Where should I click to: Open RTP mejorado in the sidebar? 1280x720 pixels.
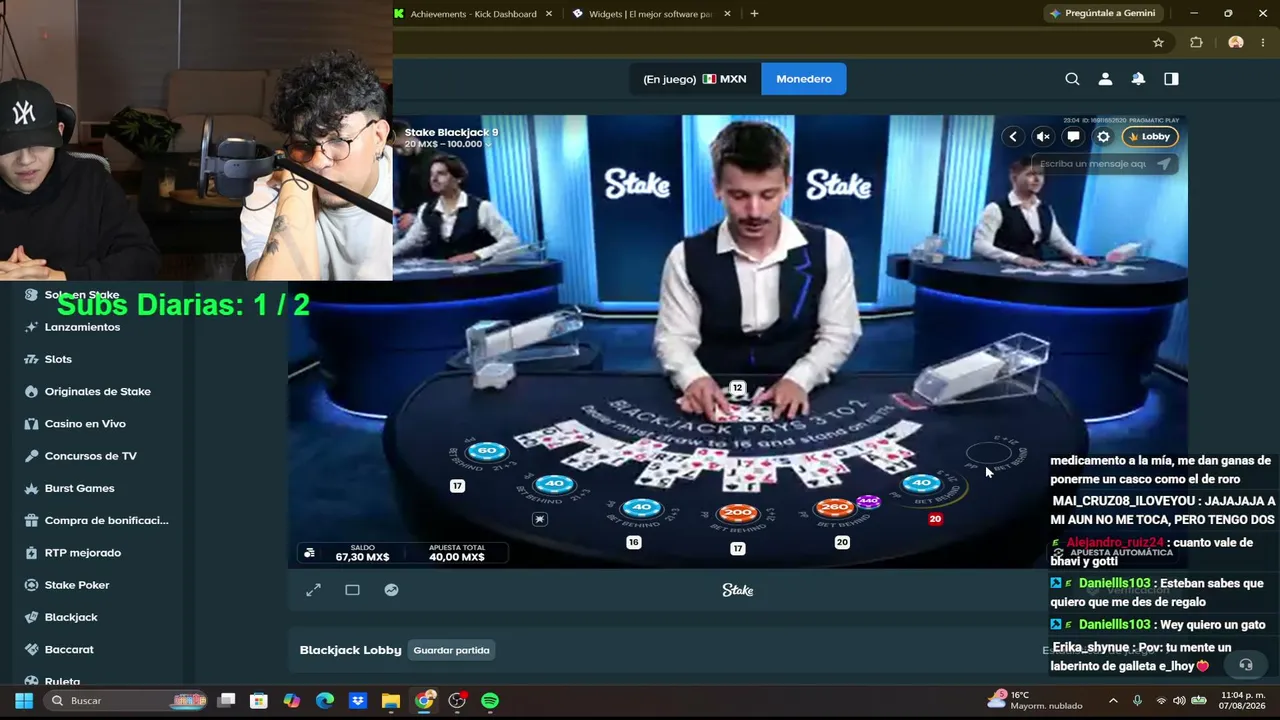tap(82, 553)
